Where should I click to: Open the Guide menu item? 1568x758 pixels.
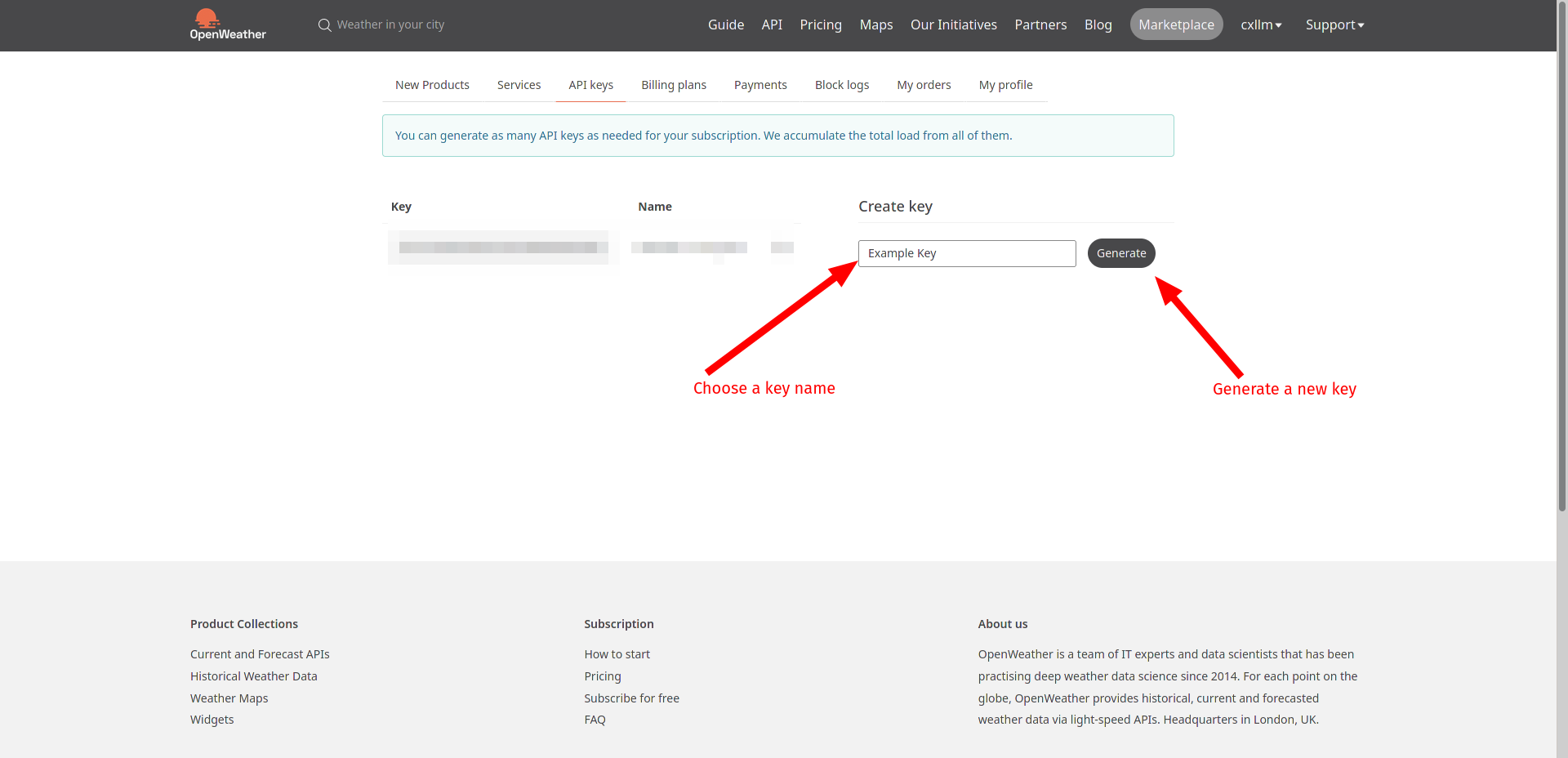tap(725, 25)
